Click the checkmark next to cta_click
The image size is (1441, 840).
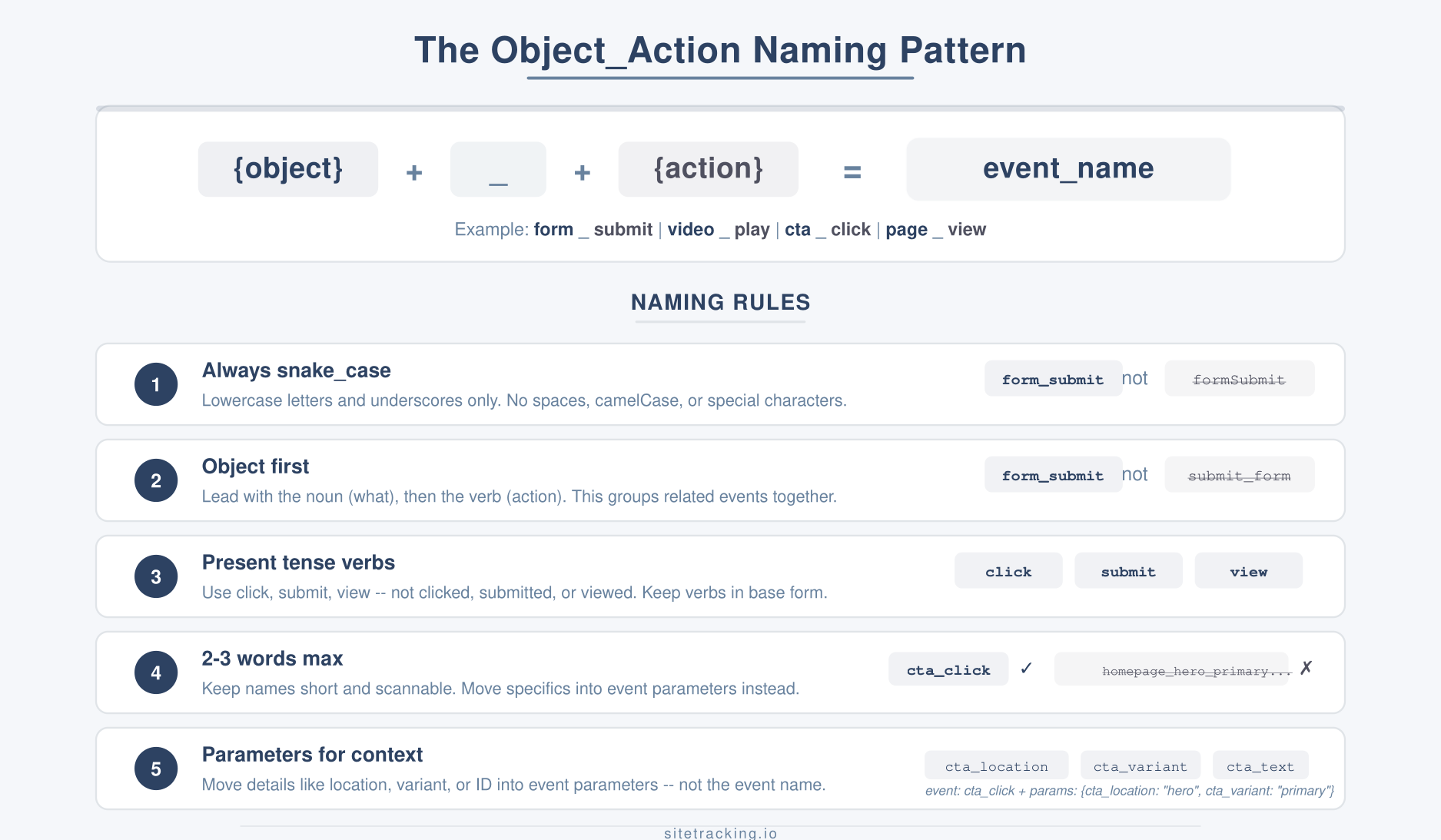pos(1026,669)
